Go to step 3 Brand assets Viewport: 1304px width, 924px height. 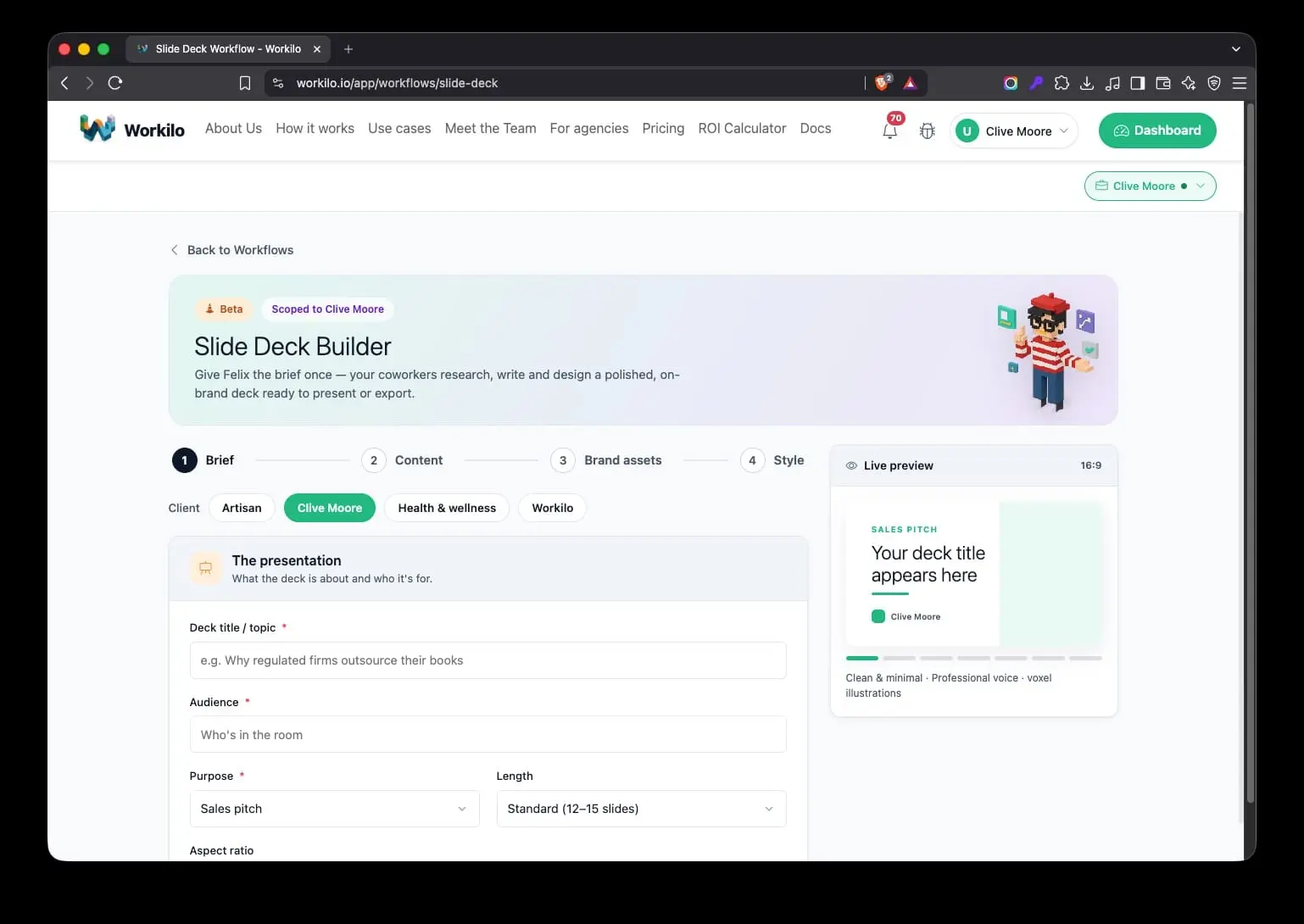[606, 460]
